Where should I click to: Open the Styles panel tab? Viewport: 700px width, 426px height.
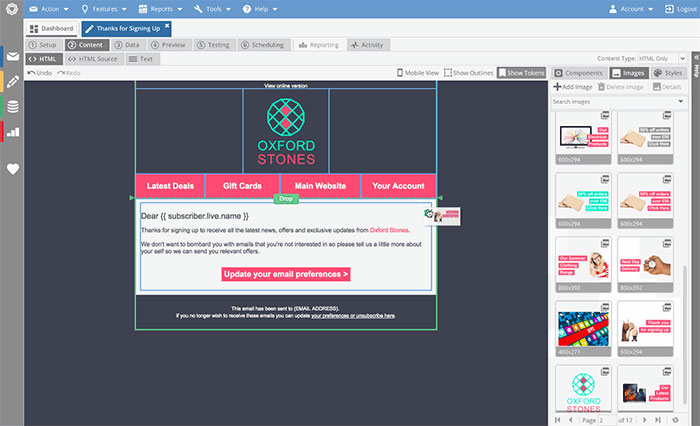(668, 73)
